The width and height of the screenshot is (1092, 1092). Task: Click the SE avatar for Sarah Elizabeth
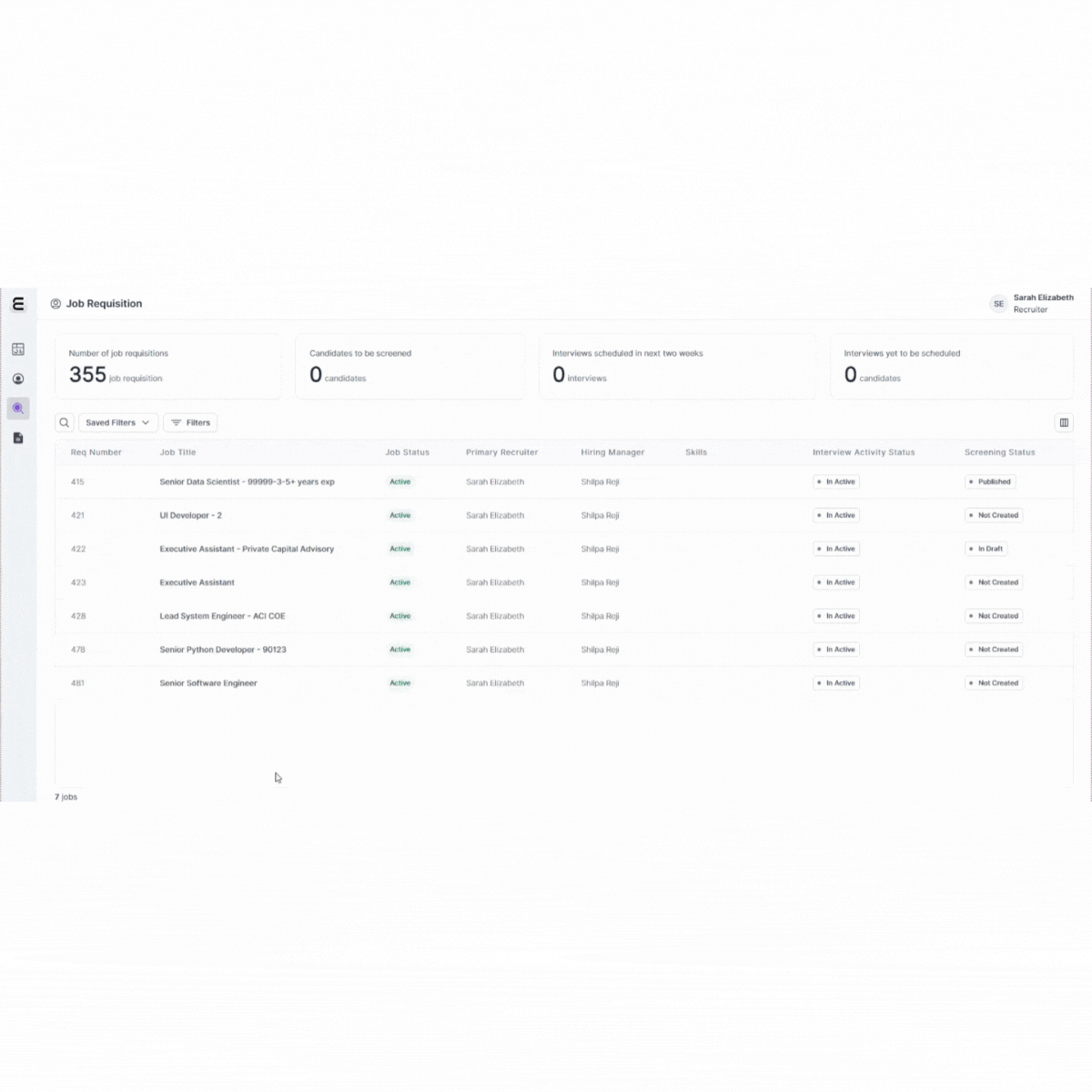click(998, 304)
